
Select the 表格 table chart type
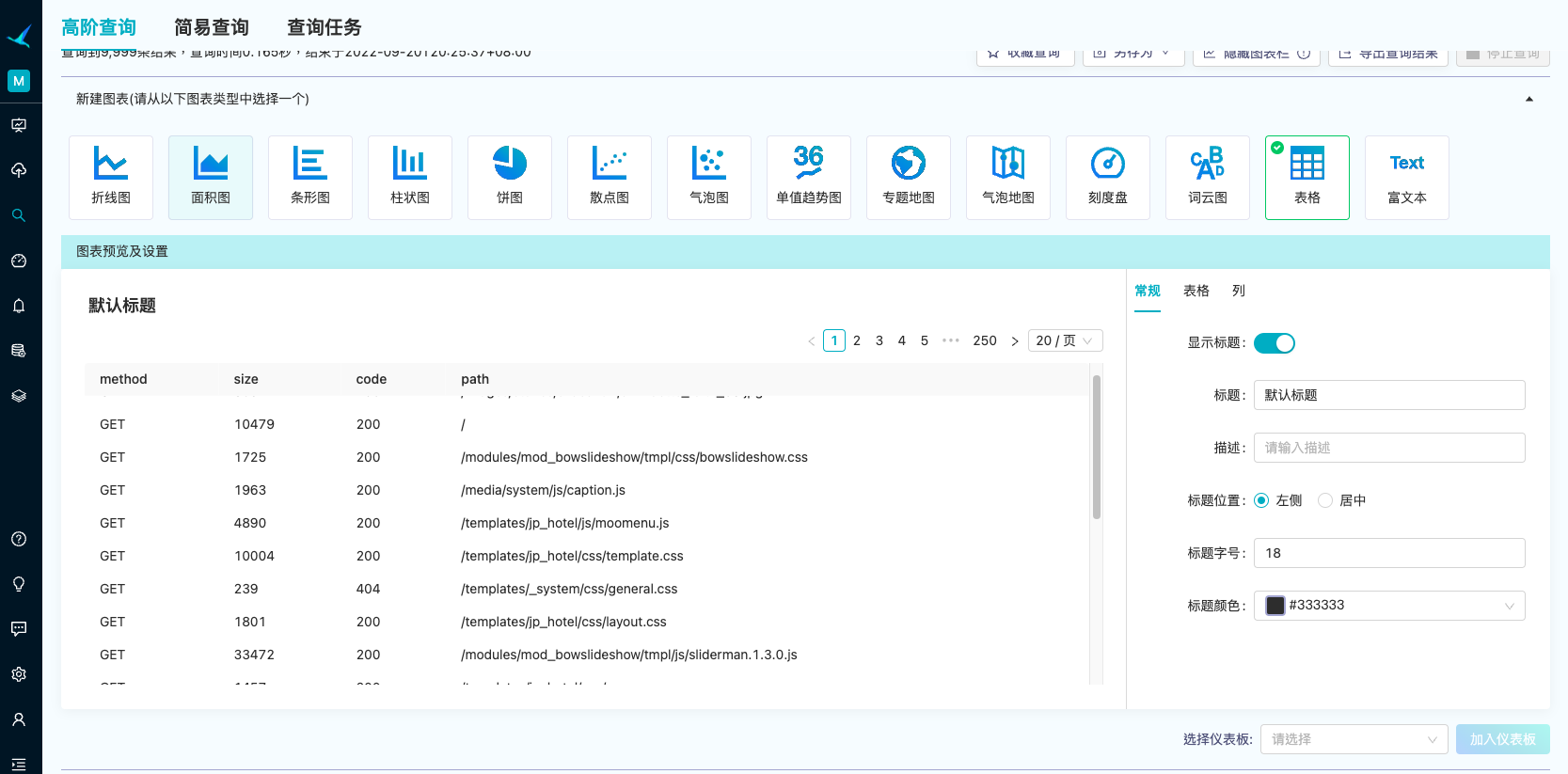[x=1307, y=178]
